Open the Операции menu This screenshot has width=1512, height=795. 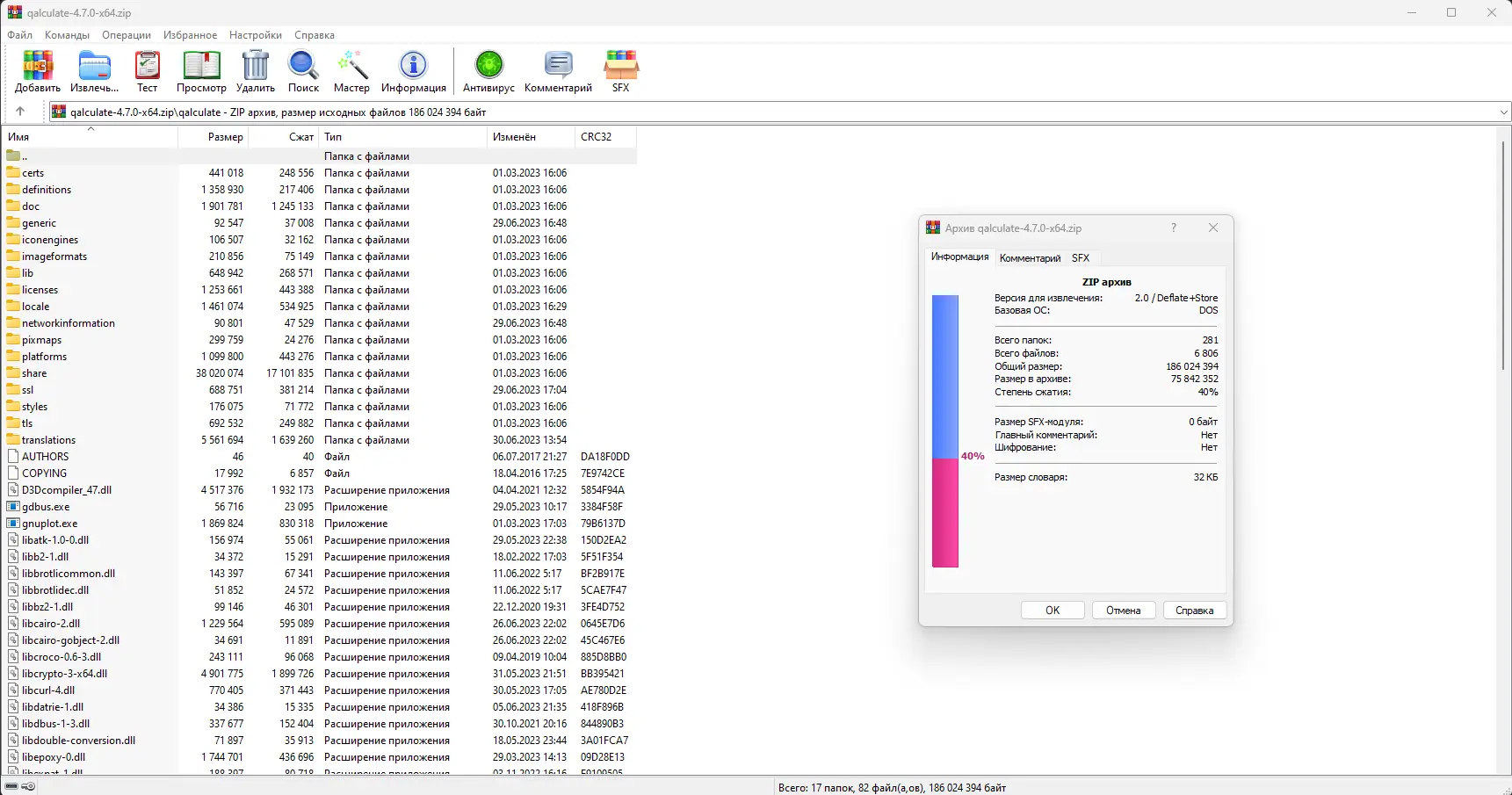[127, 35]
